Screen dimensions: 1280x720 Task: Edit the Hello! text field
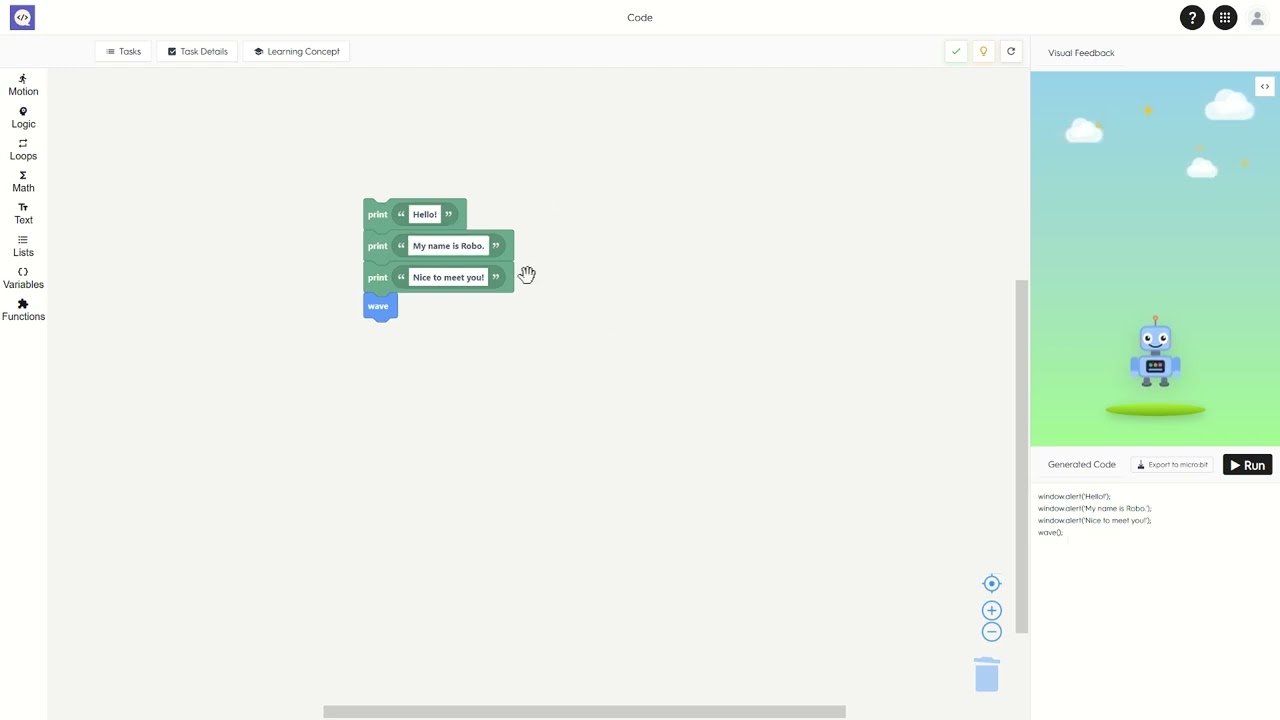pyautogui.click(x=425, y=214)
